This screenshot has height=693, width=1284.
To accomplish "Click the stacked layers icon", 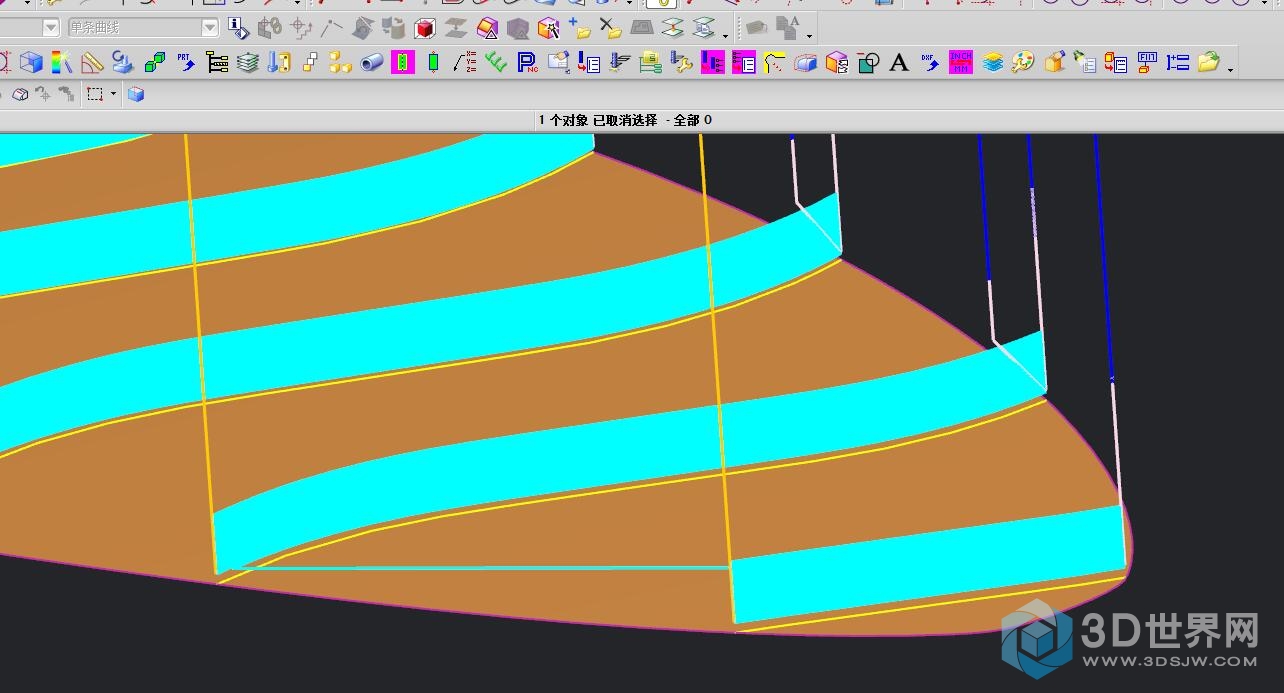I will [248, 63].
